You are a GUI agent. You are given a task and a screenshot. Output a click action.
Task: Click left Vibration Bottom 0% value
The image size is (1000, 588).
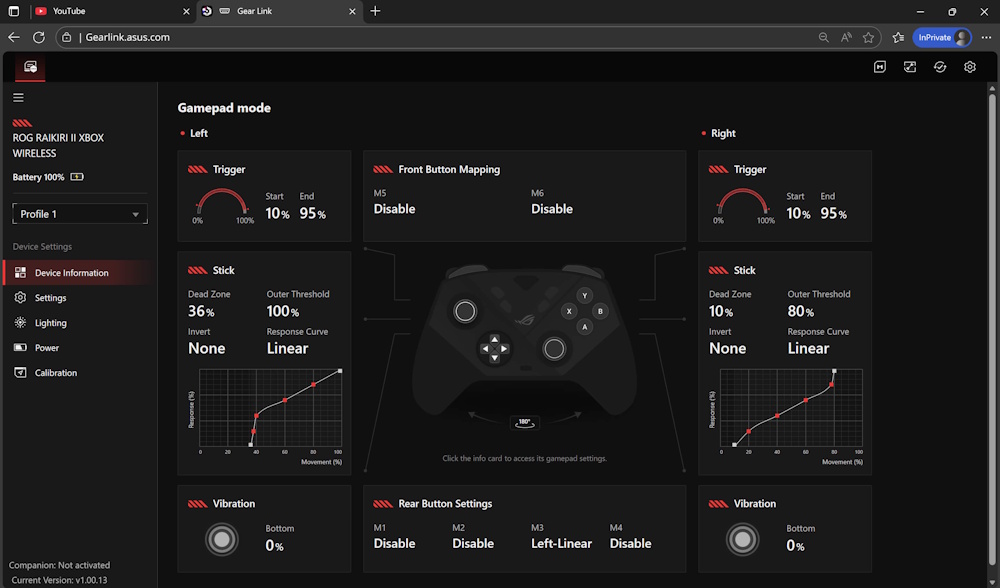pyautogui.click(x=274, y=546)
